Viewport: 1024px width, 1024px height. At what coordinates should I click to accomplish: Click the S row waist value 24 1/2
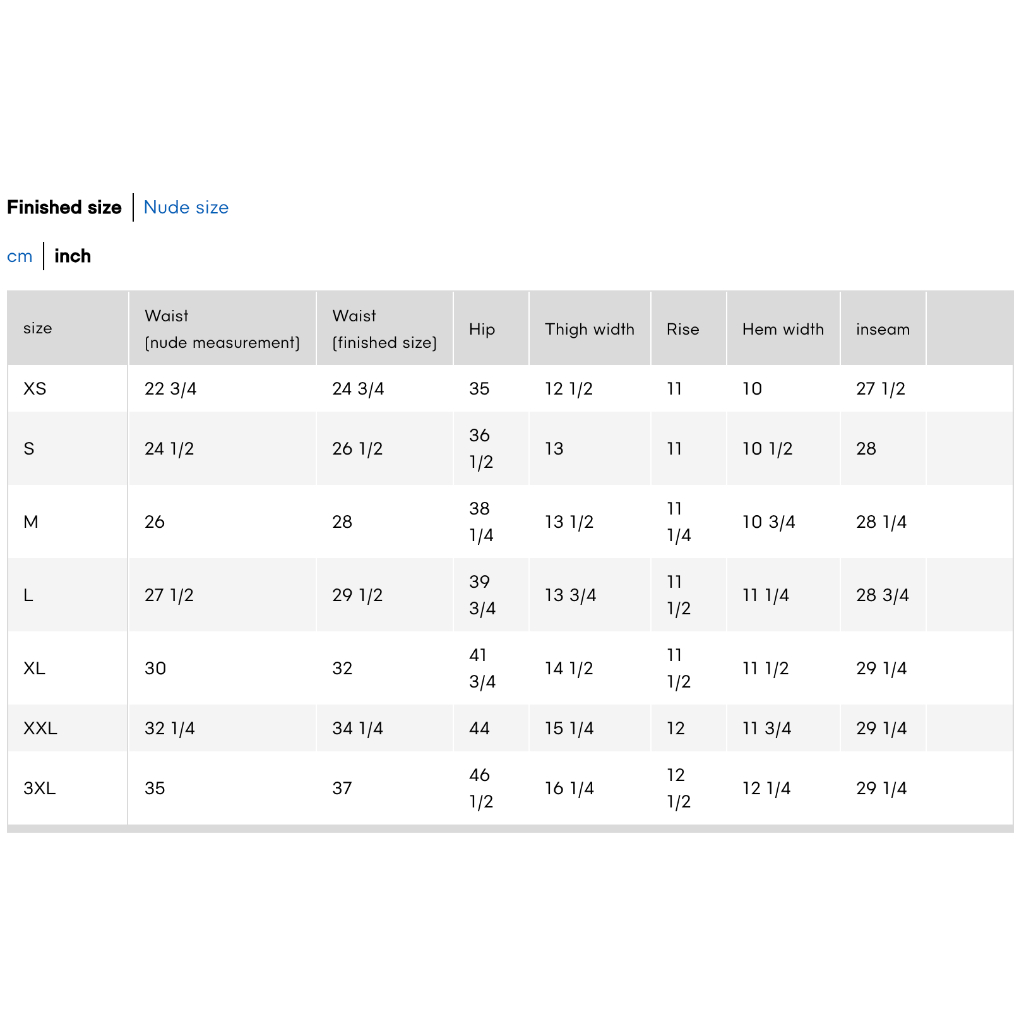click(169, 449)
